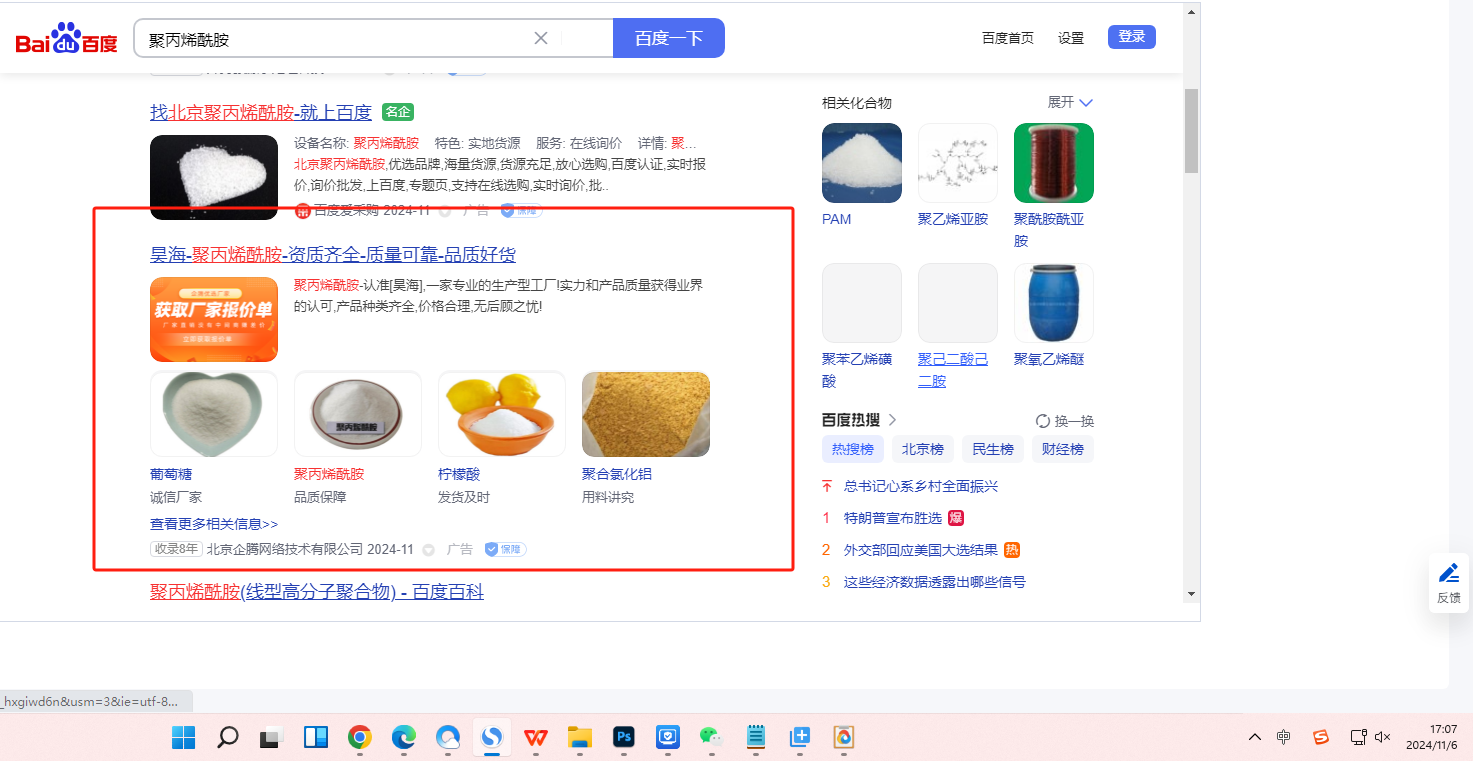The height and width of the screenshot is (761, 1473).
Task: Switch to the 财经榜 tab
Action: point(1063,449)
